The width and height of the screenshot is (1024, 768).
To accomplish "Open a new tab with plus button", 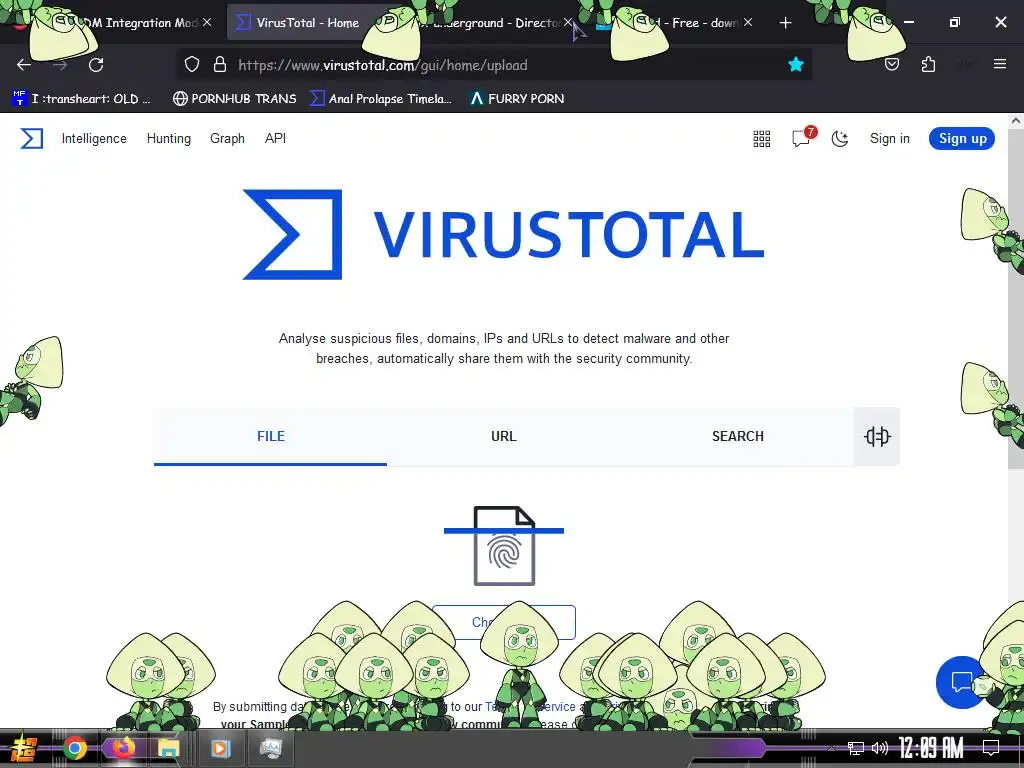I will click(785, 23).
